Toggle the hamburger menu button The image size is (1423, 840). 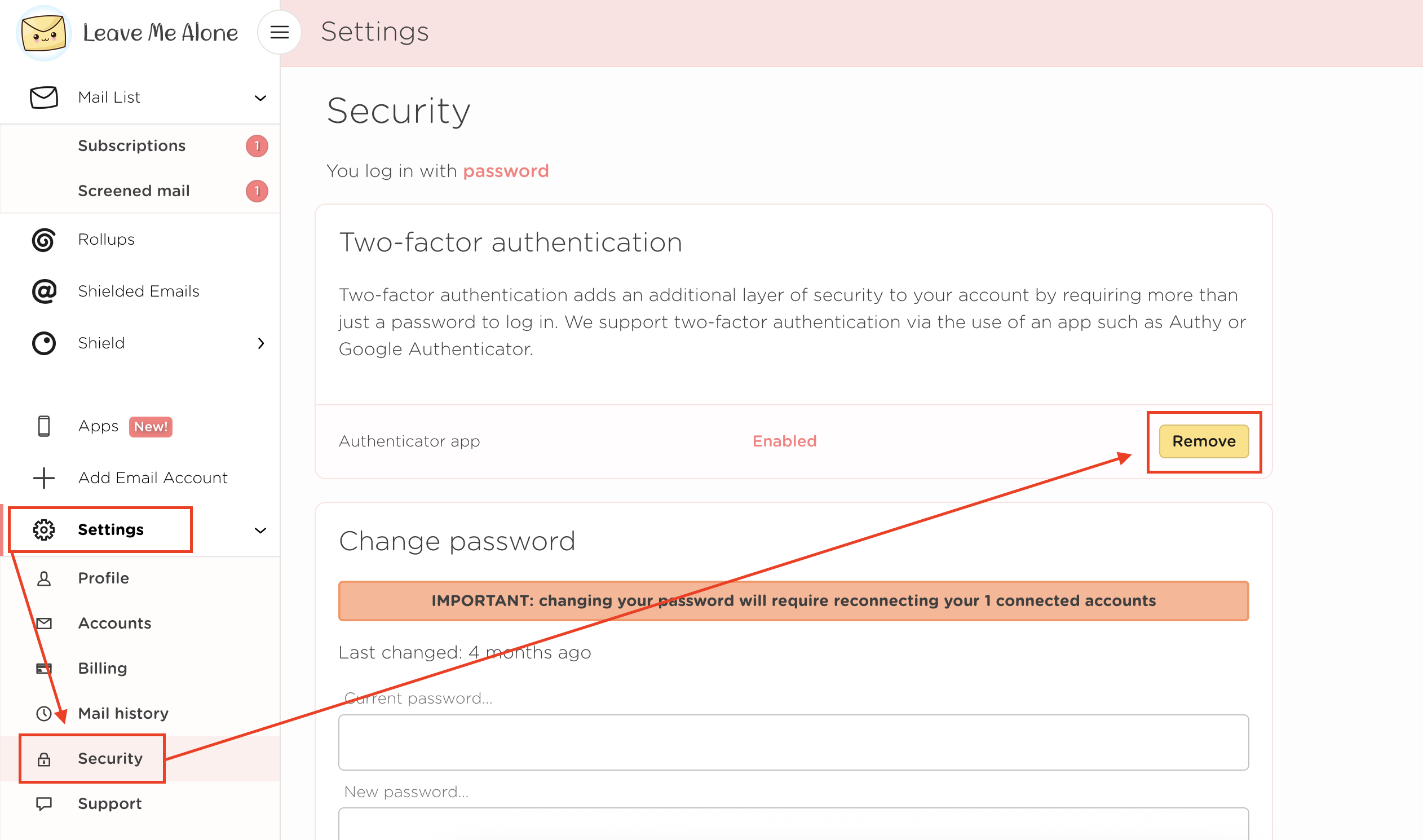point(279,32)
